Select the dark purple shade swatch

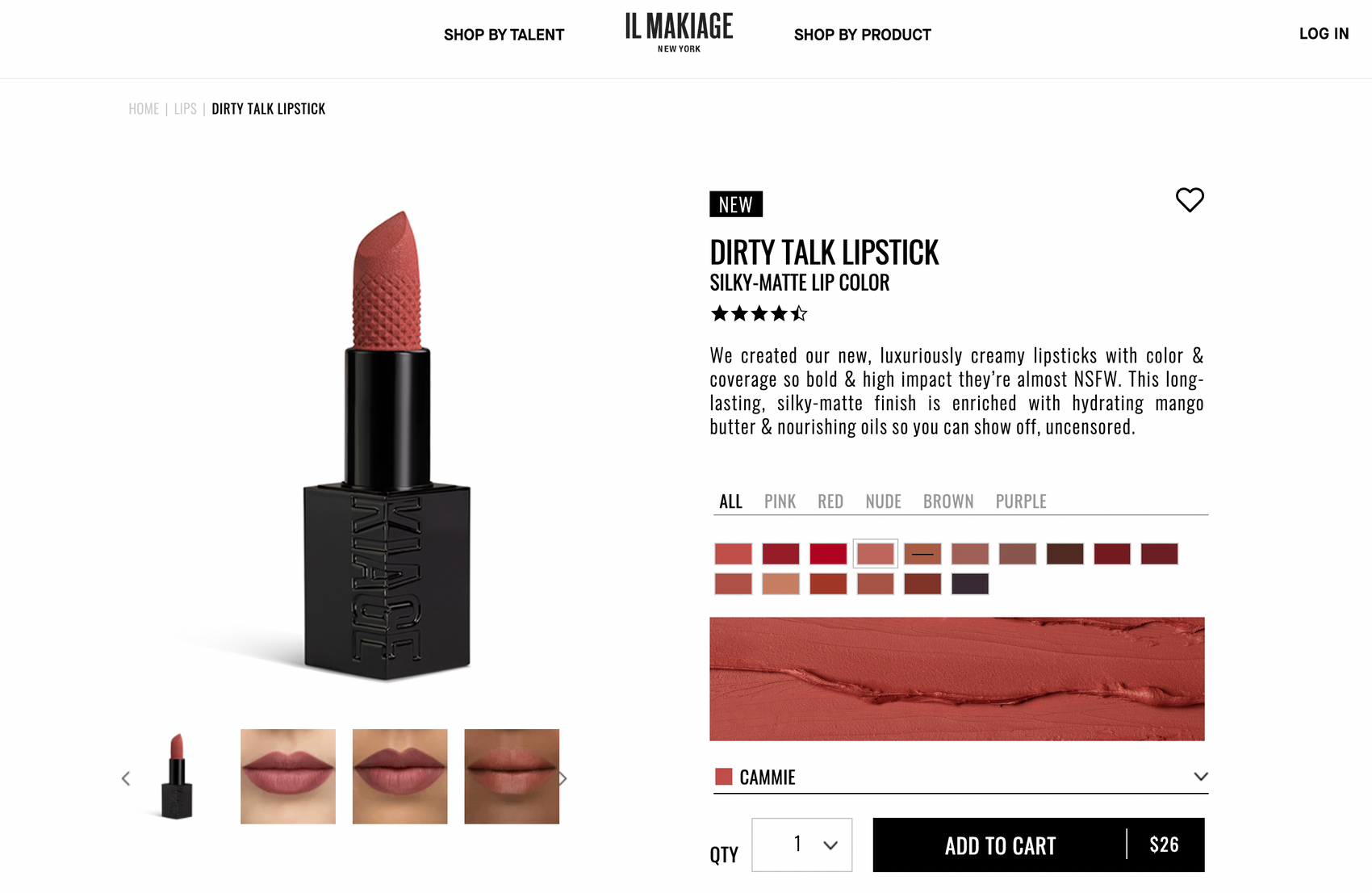(x=970, y=584)
